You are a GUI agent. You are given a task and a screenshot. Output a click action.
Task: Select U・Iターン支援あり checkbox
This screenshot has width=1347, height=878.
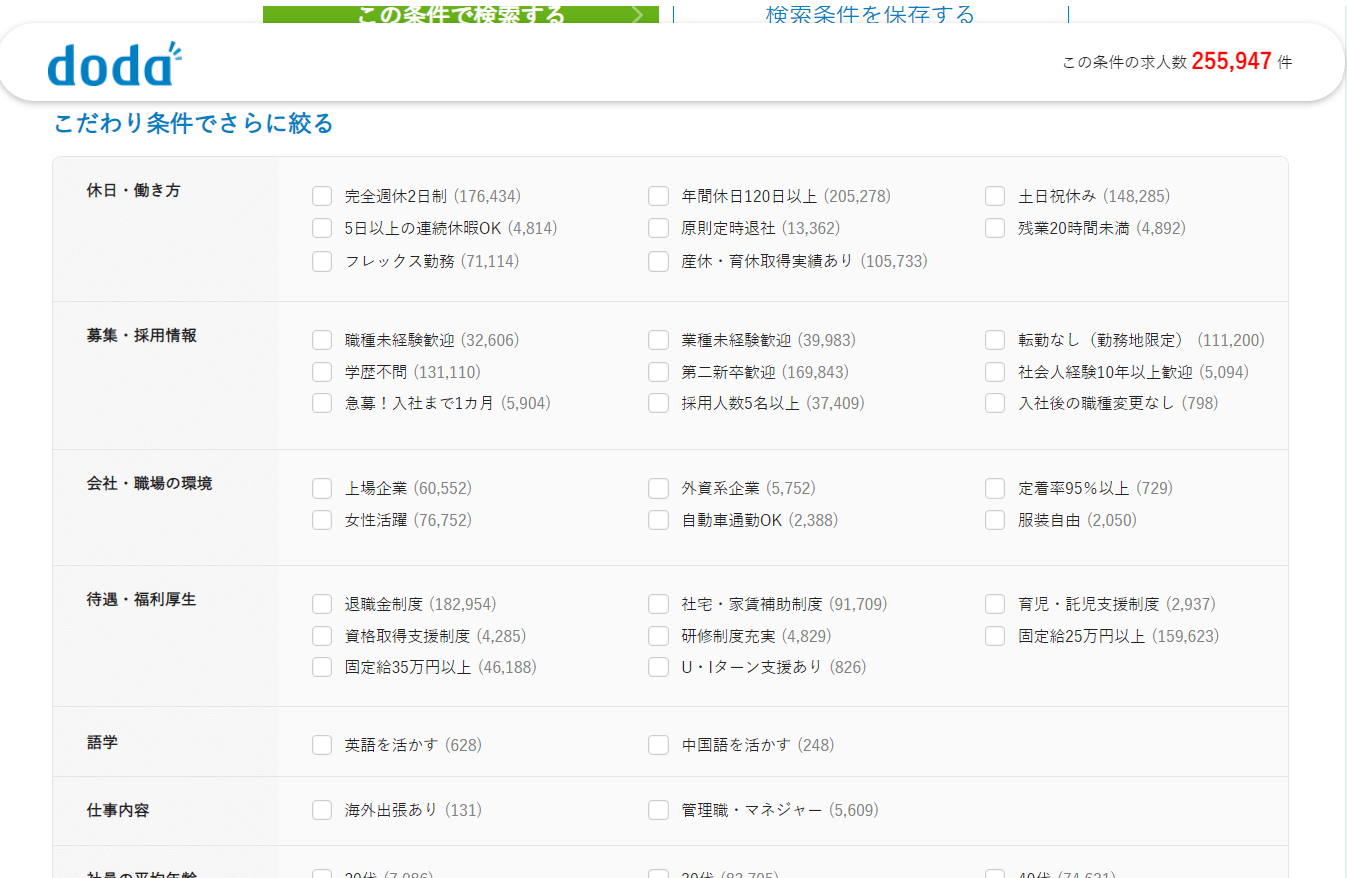tap(658, 667)
